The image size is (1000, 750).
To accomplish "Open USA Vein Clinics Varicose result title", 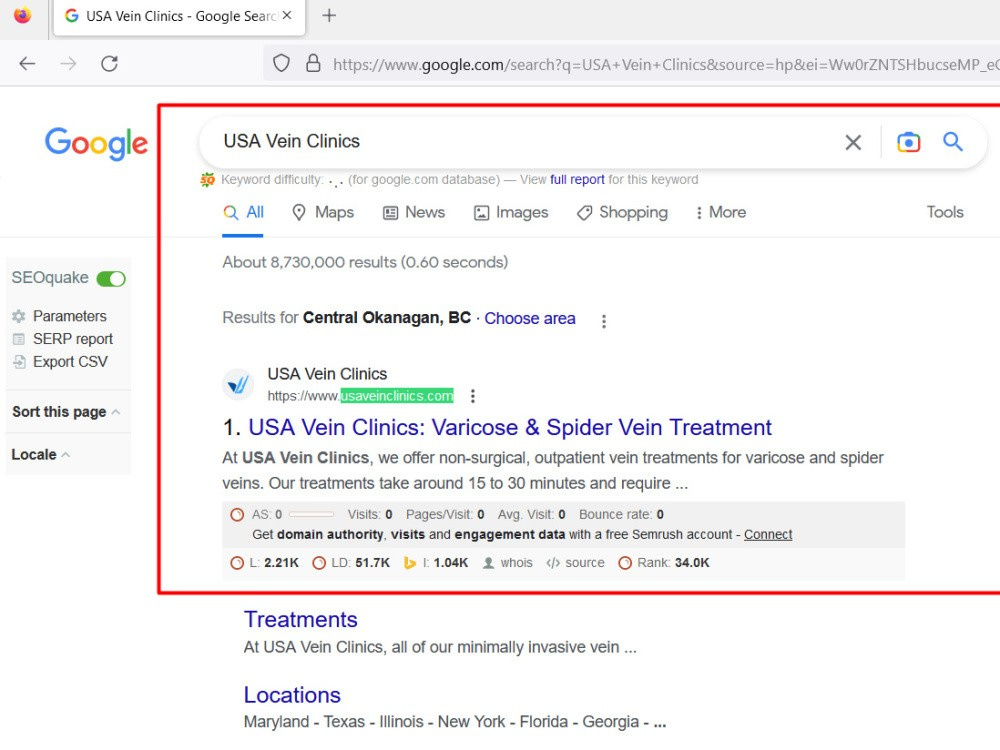I will tap(510, 427).
